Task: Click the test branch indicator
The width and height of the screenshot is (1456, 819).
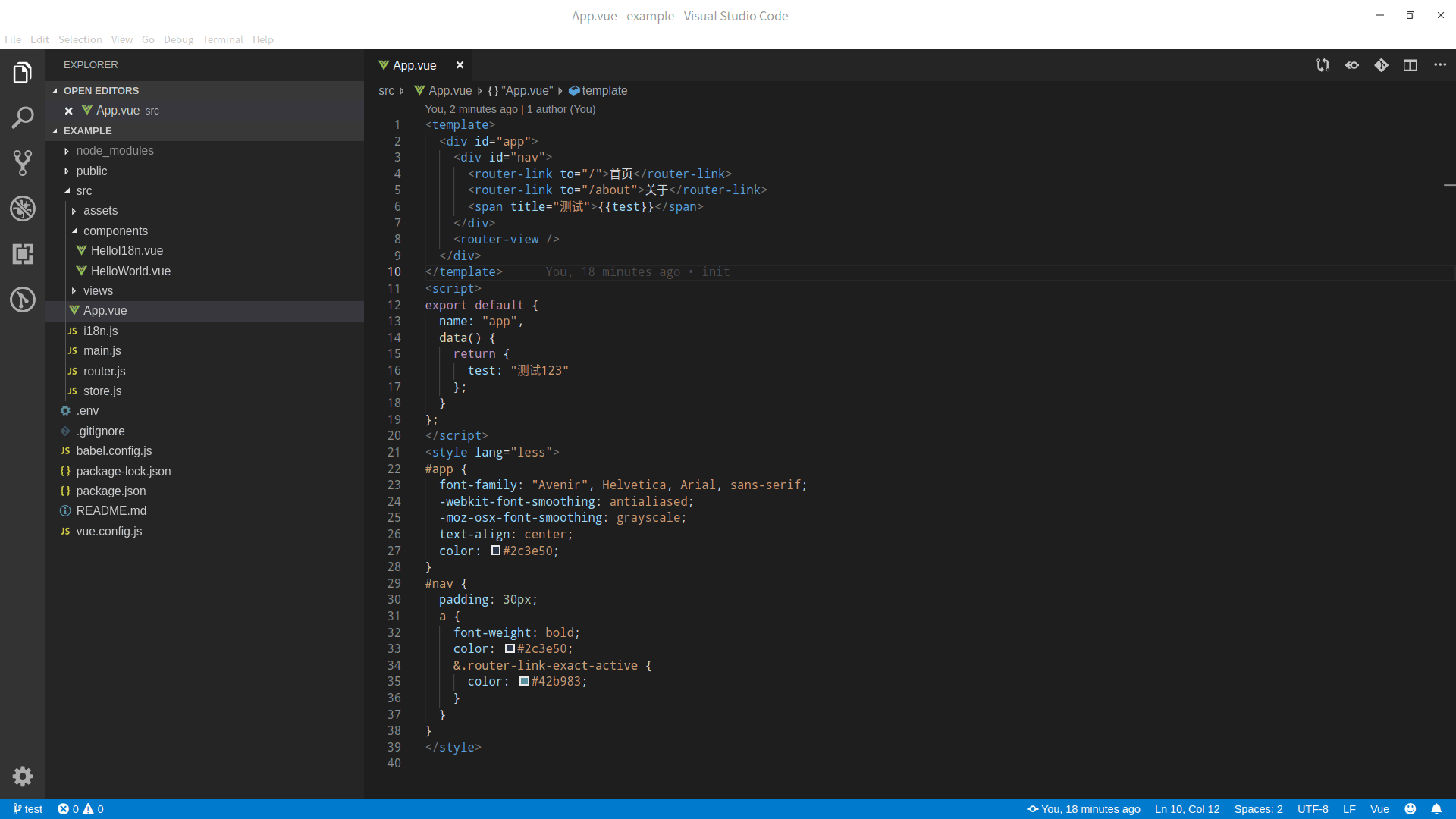Action: click(28, 809)
